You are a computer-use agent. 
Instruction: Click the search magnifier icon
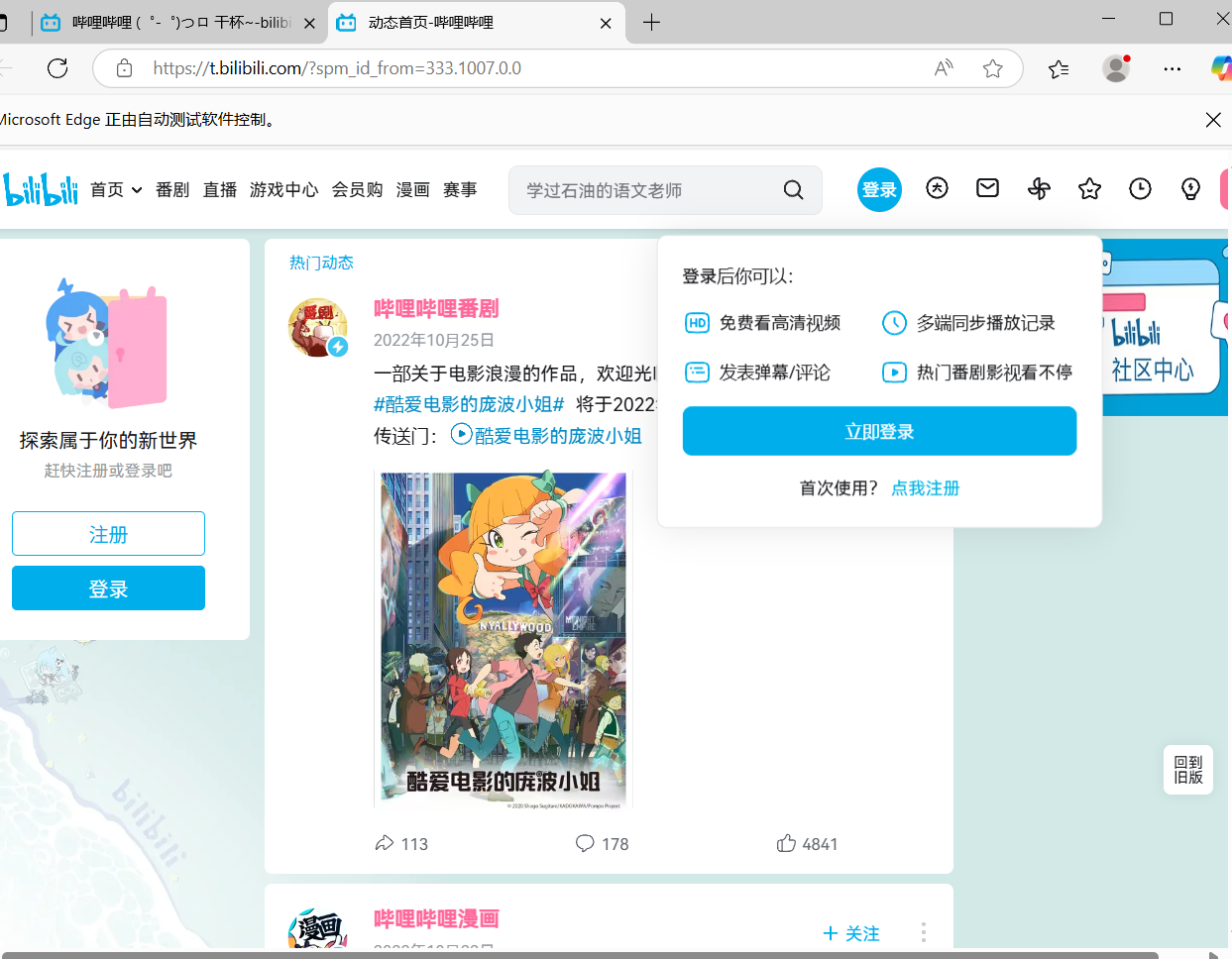coord(793,190)
